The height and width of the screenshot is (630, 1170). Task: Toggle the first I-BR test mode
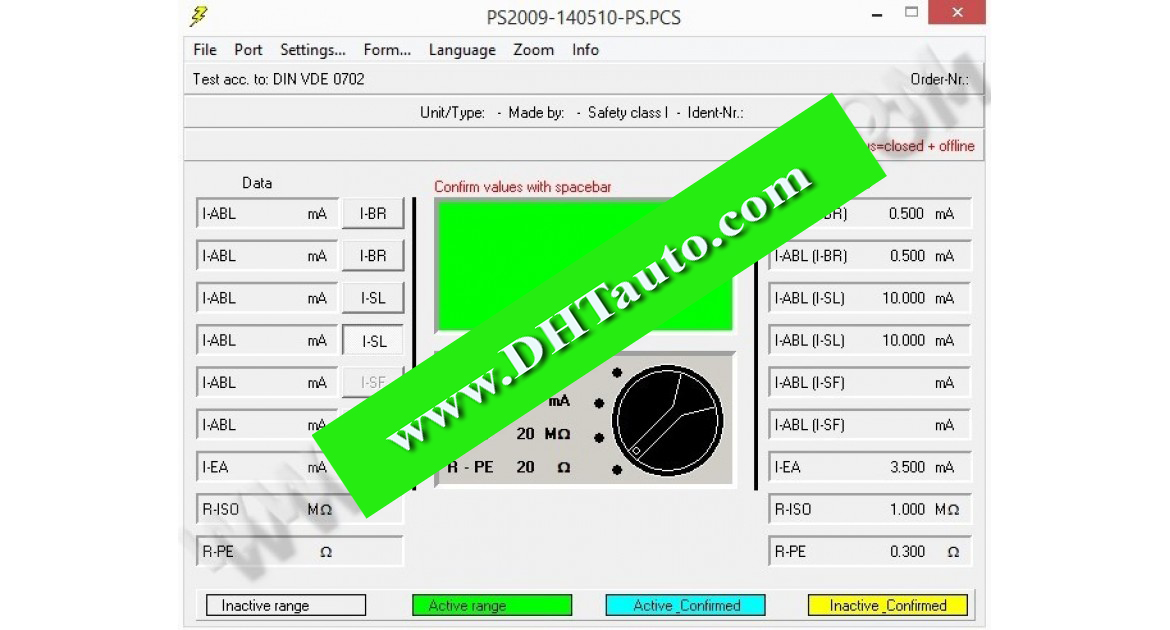pos(372,212)
